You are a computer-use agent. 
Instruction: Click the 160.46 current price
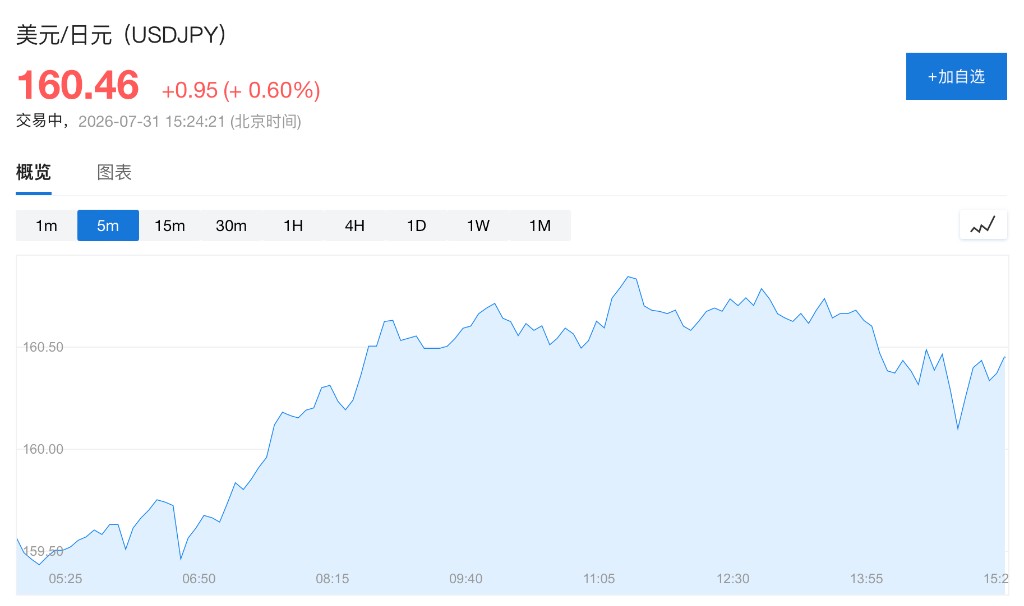tap(78, 86)
